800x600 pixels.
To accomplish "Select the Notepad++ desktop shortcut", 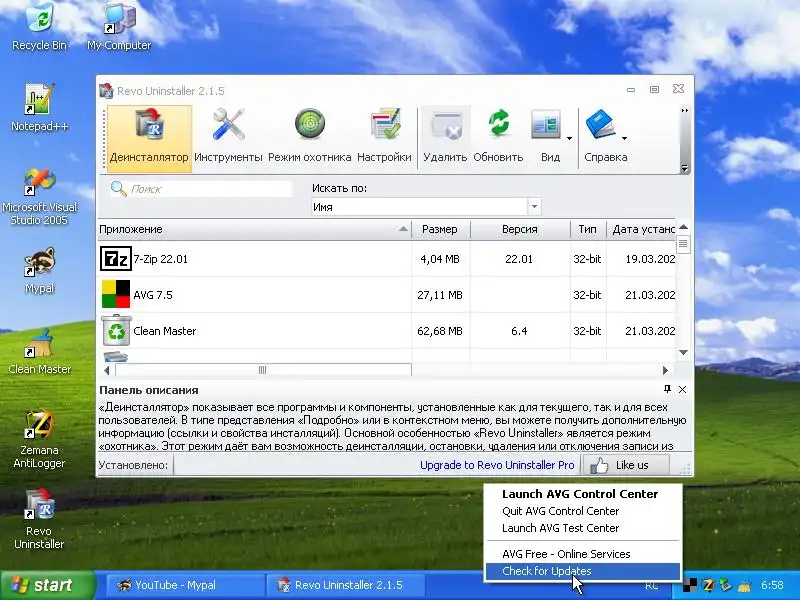I will tap(39, 108).
